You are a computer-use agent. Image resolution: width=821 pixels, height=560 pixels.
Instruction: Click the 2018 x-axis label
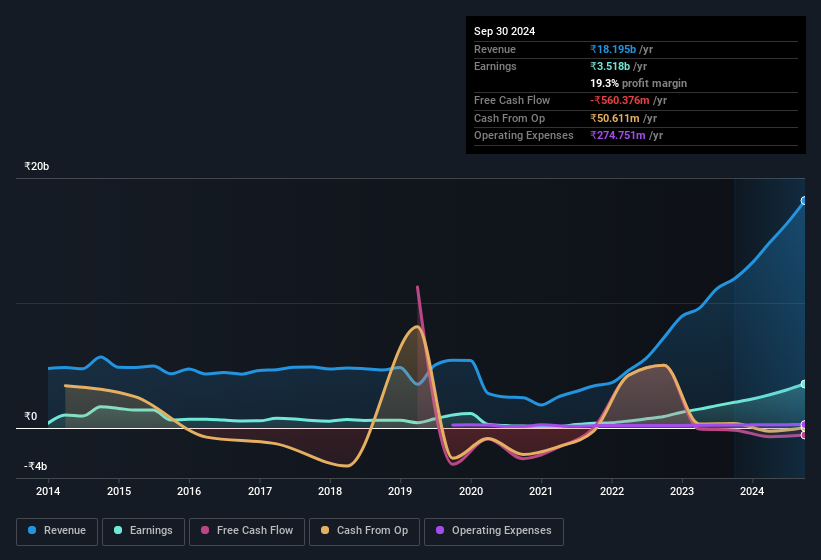[330, 491]
